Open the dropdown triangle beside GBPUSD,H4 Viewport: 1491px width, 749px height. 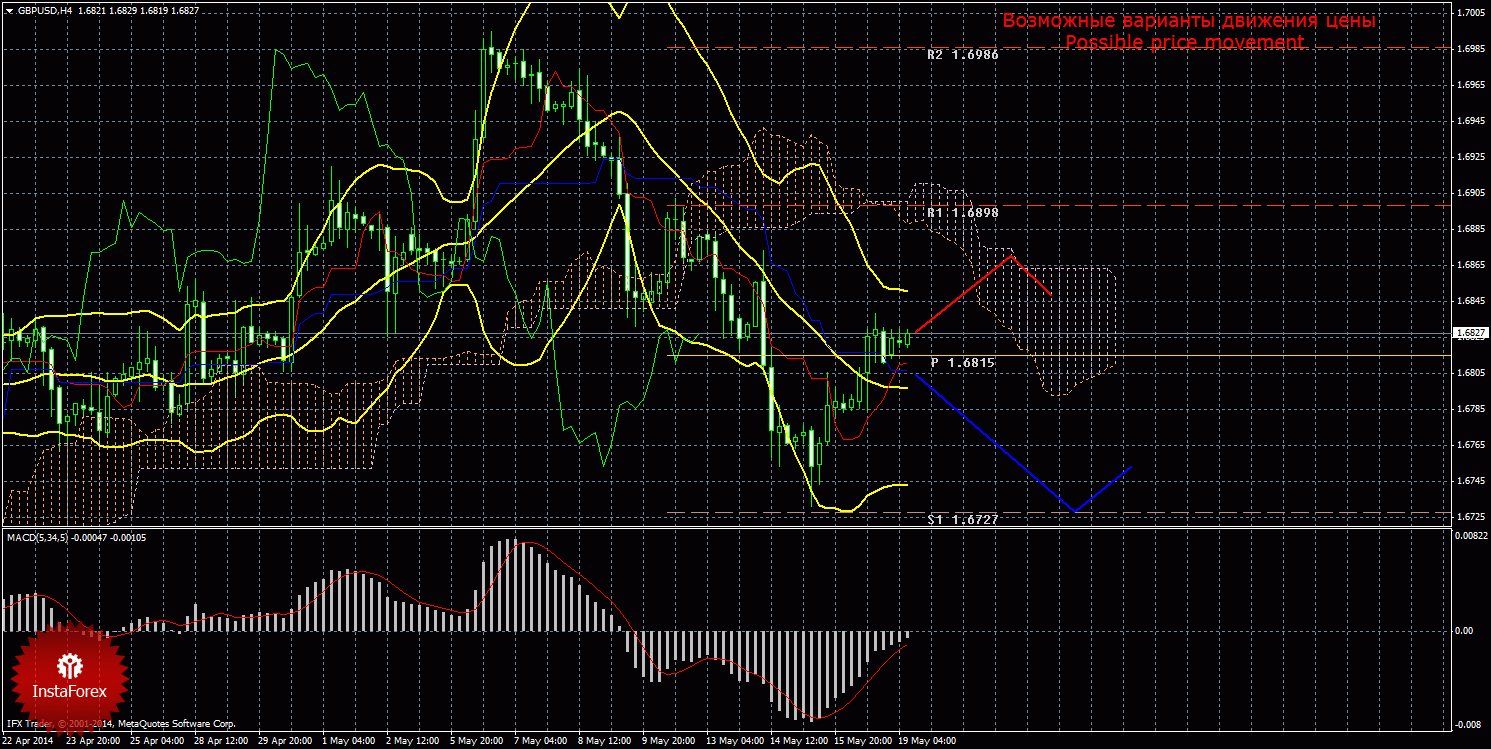[9, 9]
